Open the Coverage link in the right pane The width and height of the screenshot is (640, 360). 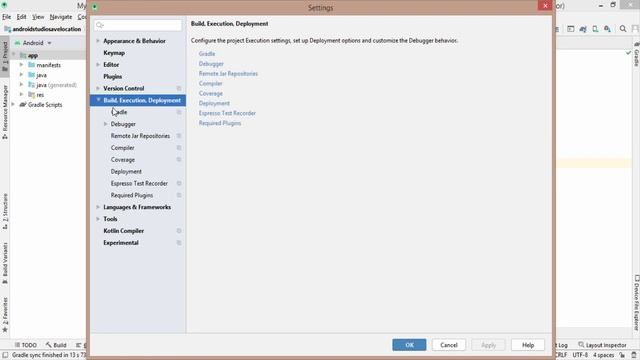click(x=211, y=93)
